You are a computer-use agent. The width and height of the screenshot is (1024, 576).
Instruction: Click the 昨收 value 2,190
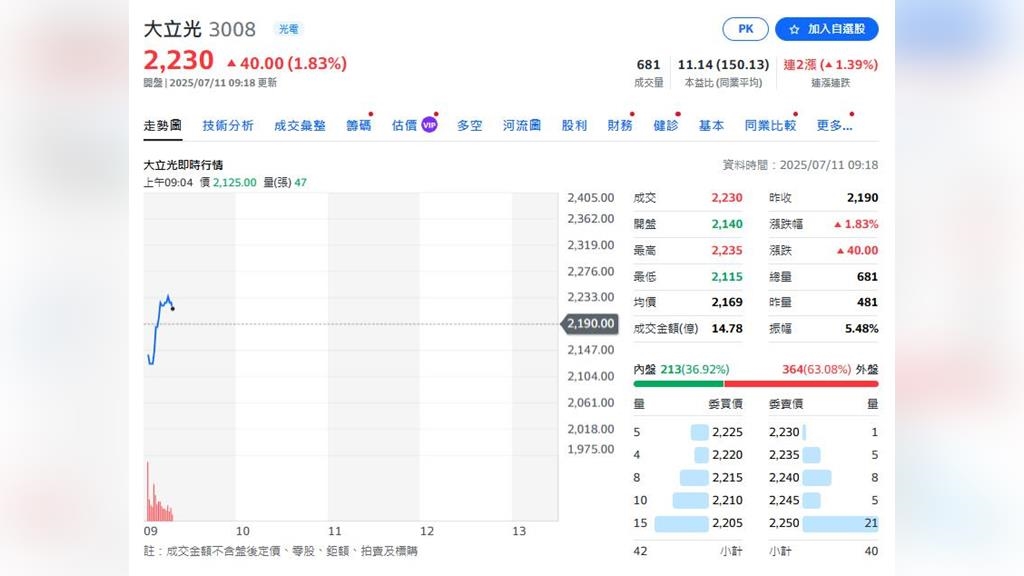click(x=862, y=198)
